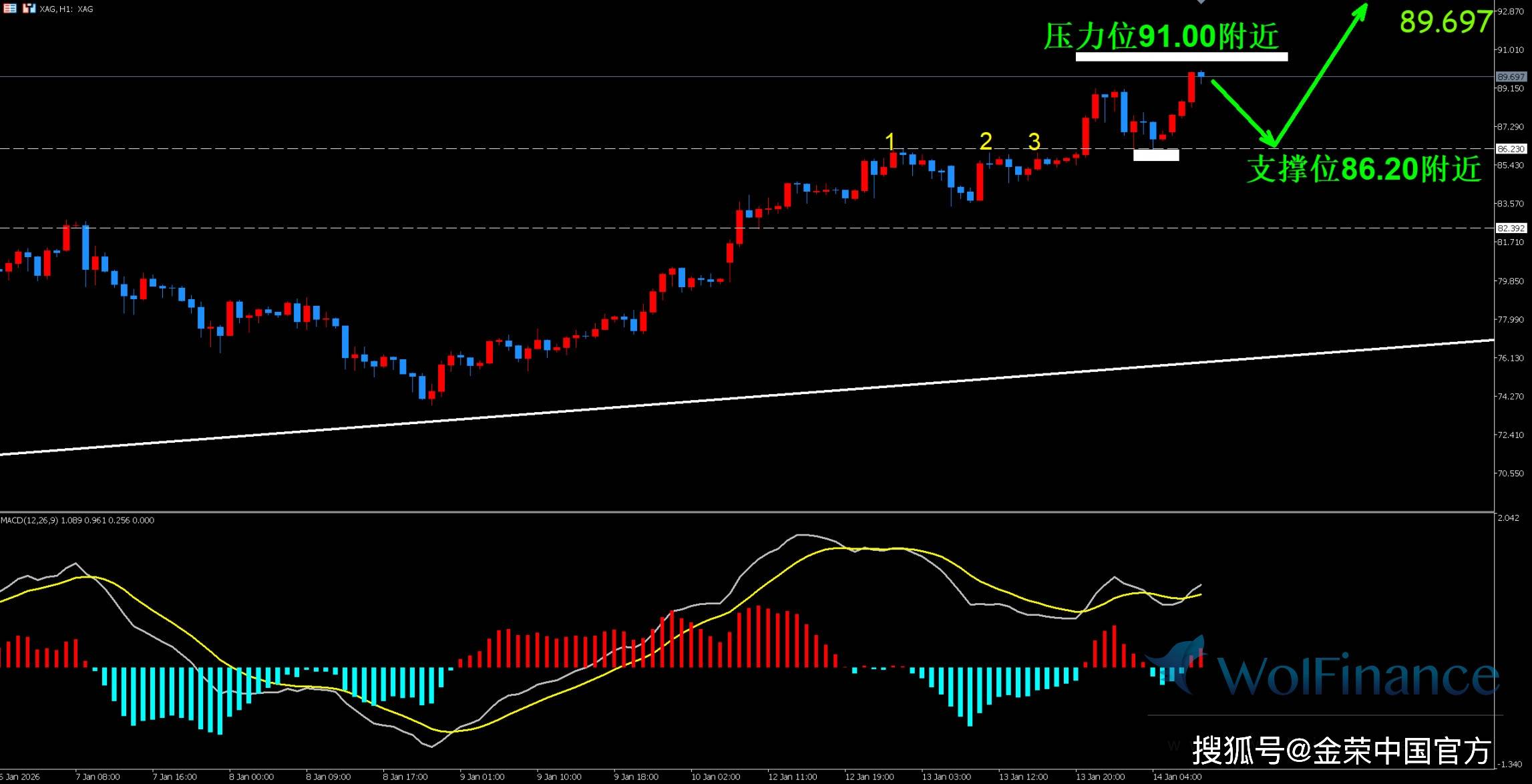Click the green arrowhead pointing down at support

coord(1269,140)
